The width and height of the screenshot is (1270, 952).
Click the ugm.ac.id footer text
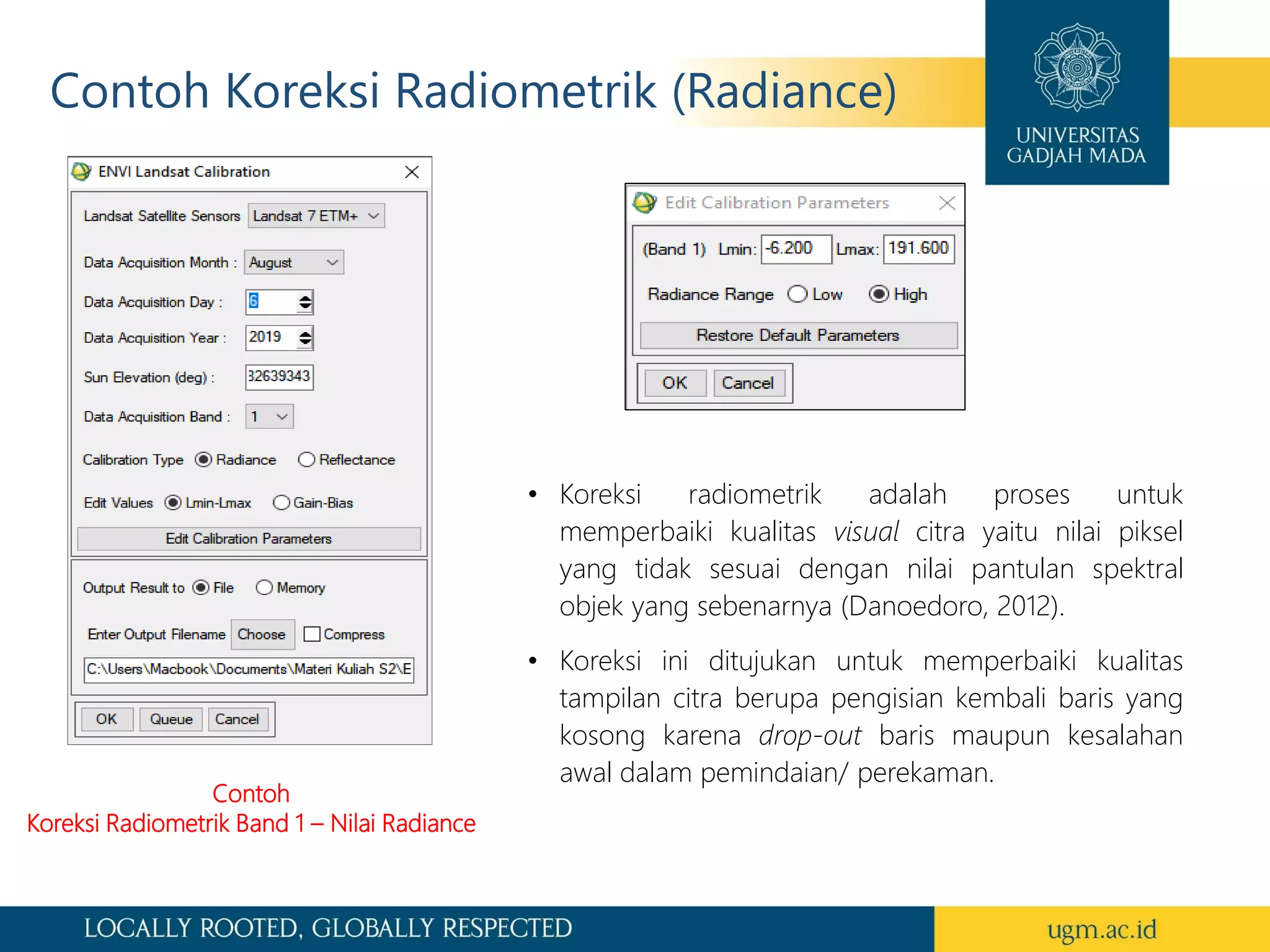tap(1102, 930)
